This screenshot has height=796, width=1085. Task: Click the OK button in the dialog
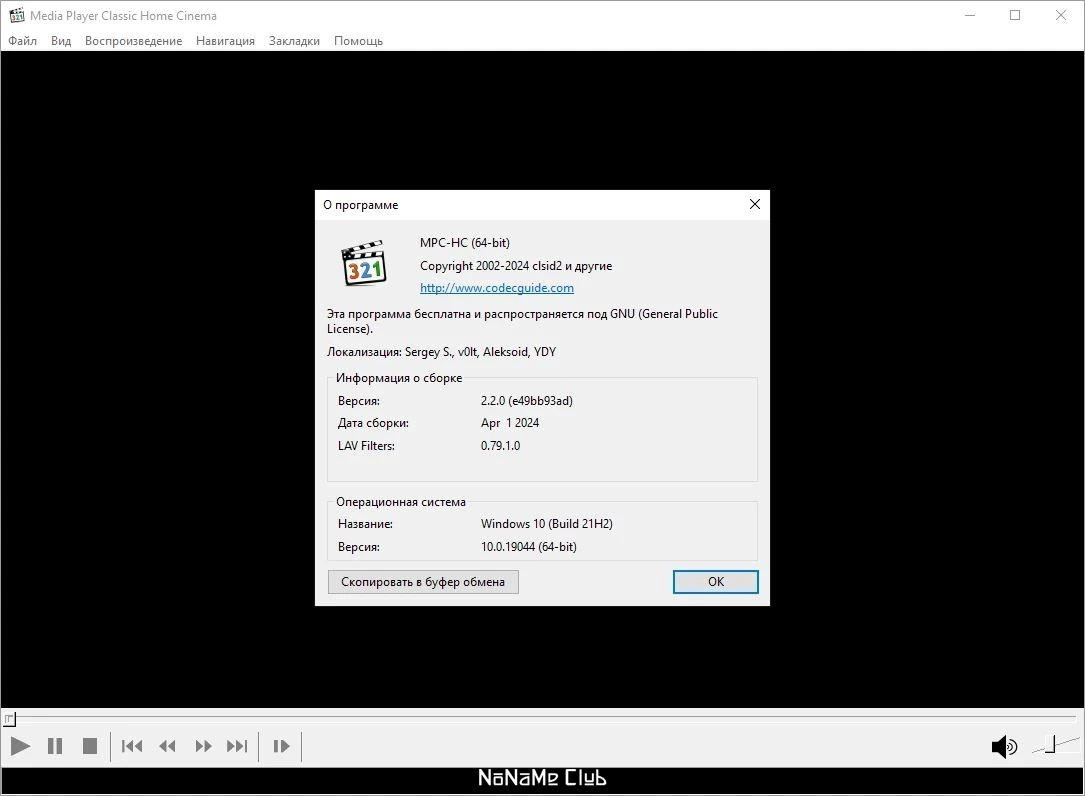tap(715, 582)
